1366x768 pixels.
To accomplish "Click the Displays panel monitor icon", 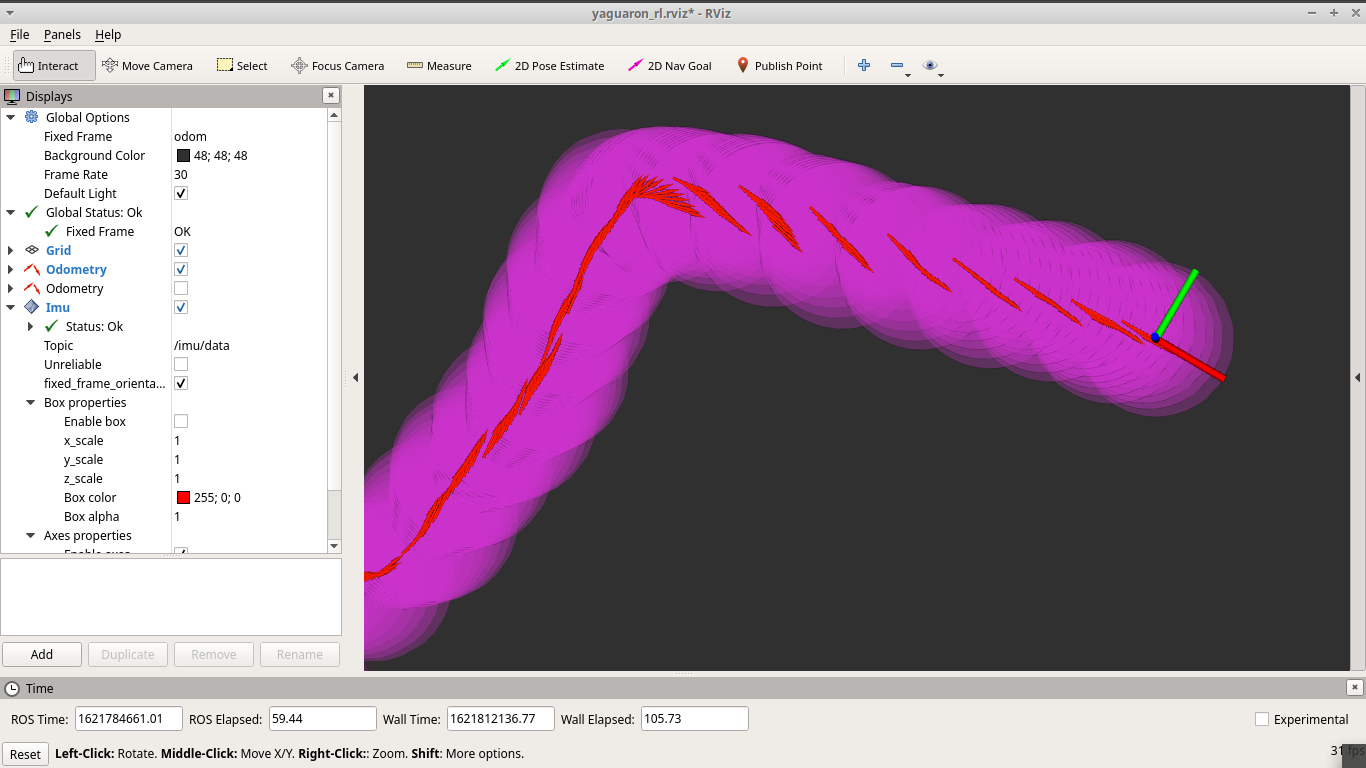I will point(12,96).
